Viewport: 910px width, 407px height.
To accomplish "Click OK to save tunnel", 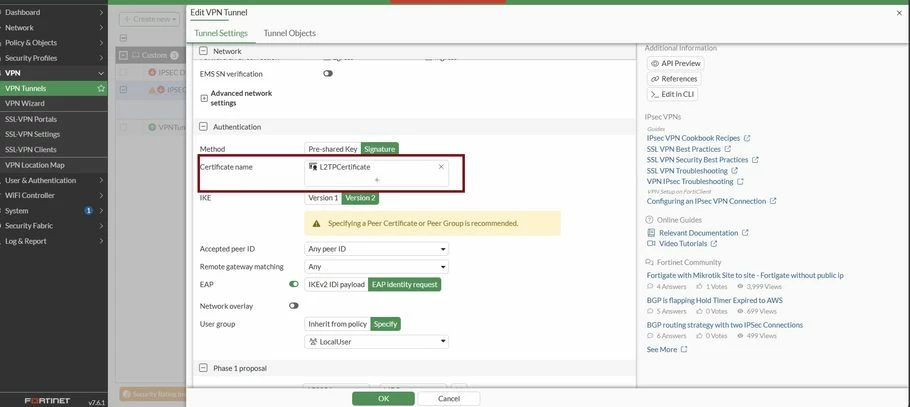I will click(383, 399).
